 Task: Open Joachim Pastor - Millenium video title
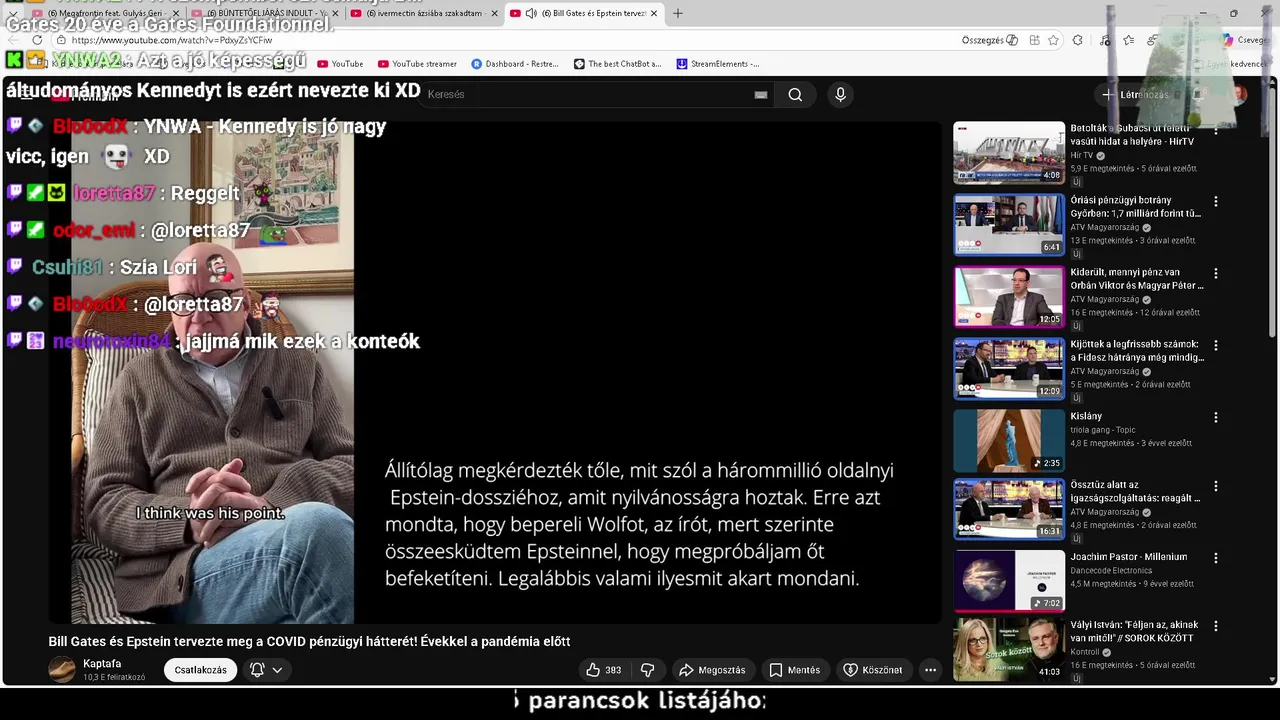1128,557
